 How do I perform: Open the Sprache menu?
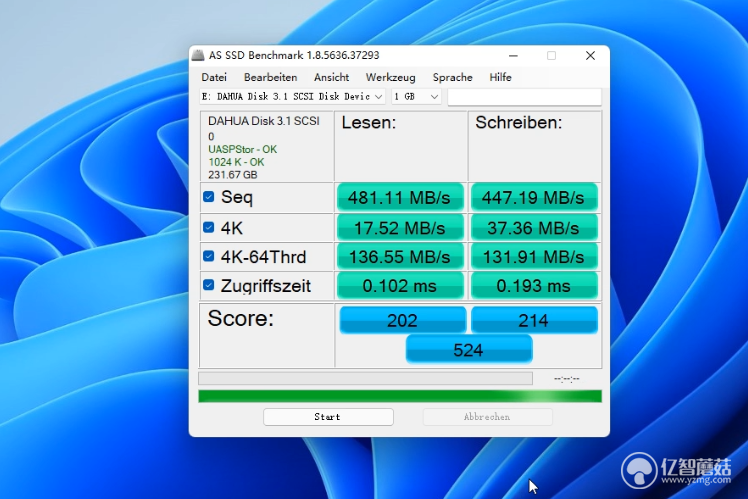452,77
